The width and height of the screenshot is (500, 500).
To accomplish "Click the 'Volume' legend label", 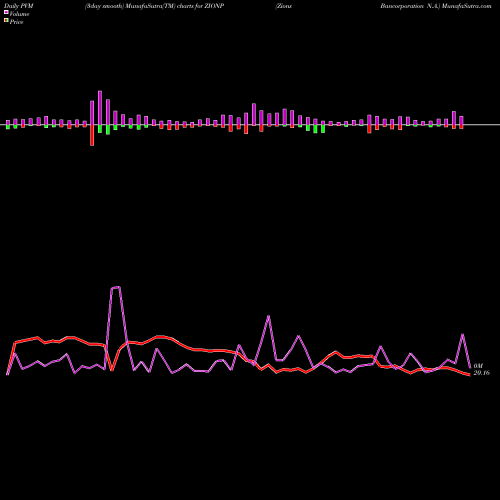I will 19,14.
